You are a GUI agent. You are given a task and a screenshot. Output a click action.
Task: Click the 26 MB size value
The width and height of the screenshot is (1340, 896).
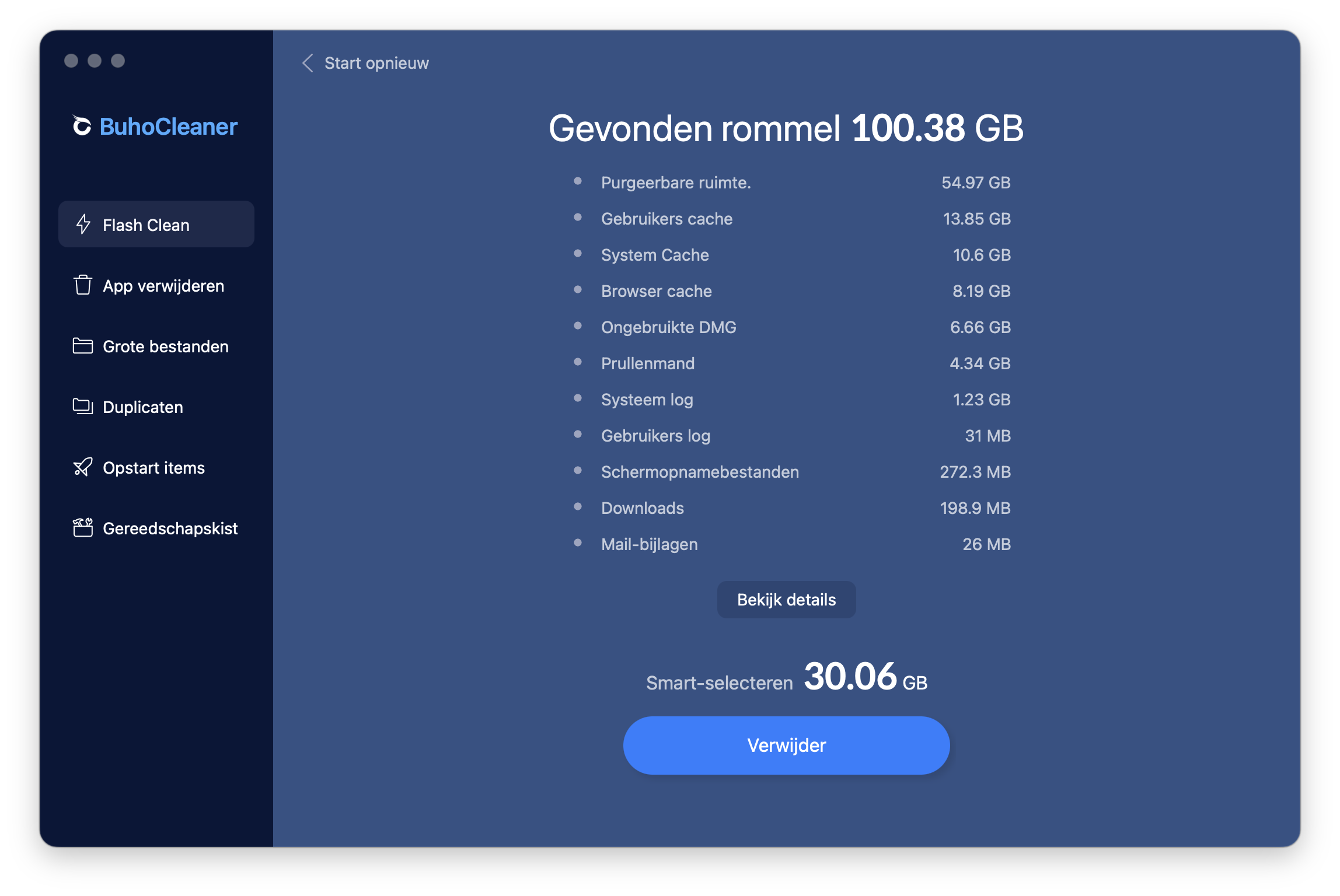(986, 544)
